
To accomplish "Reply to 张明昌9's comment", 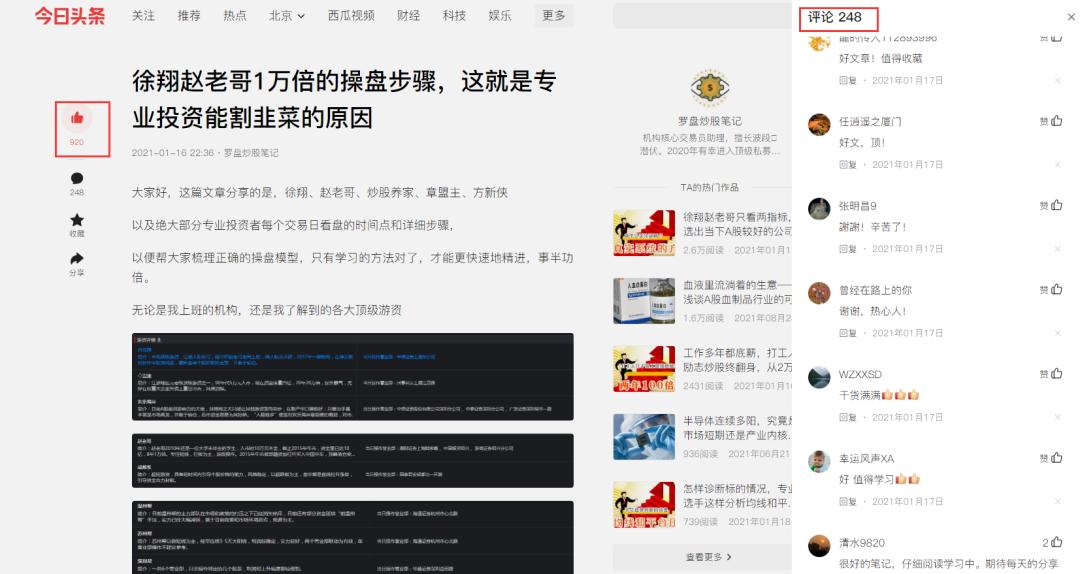I will click(848, 249).
